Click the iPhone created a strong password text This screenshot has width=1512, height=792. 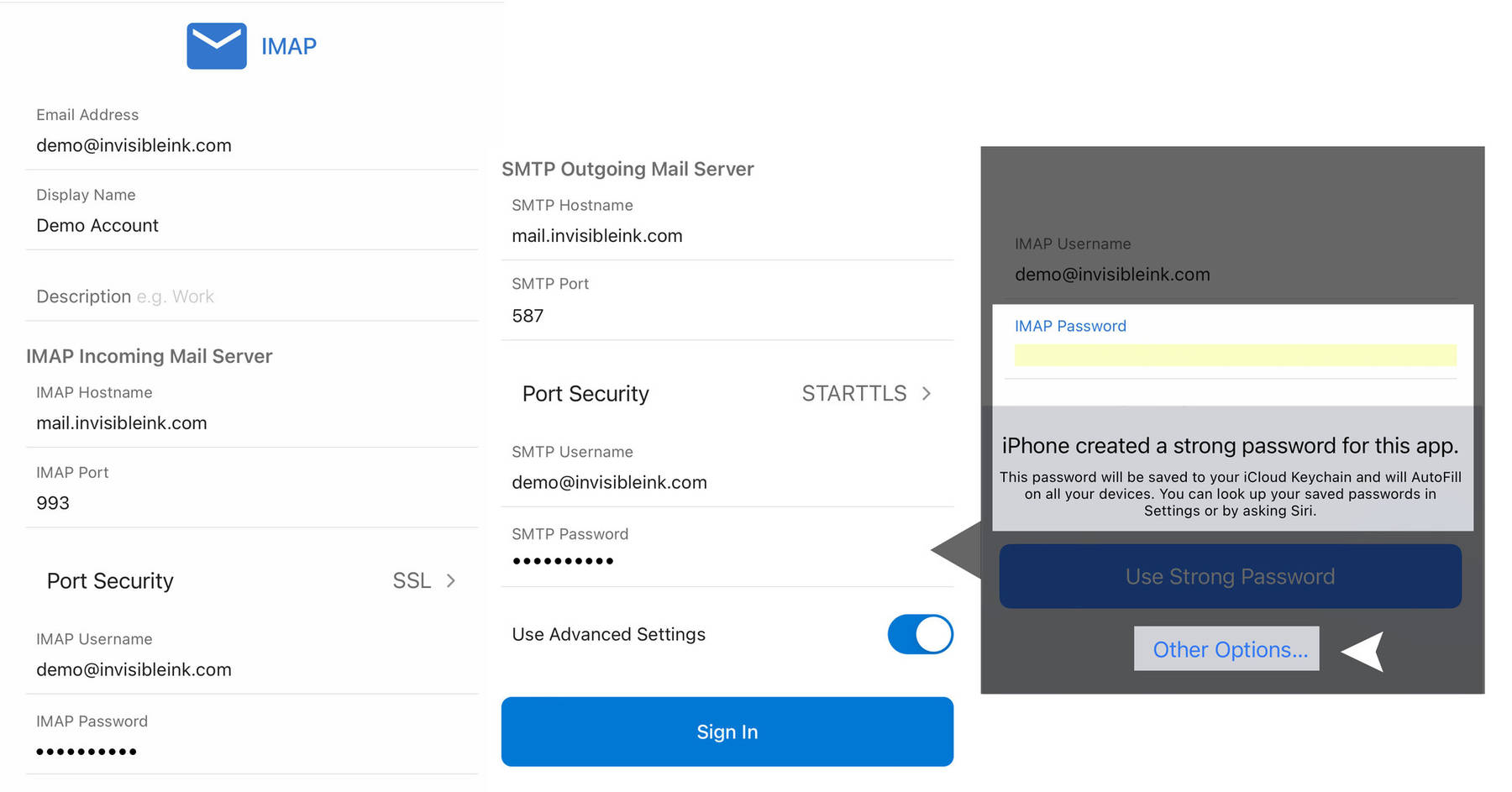click(1230, 445)
